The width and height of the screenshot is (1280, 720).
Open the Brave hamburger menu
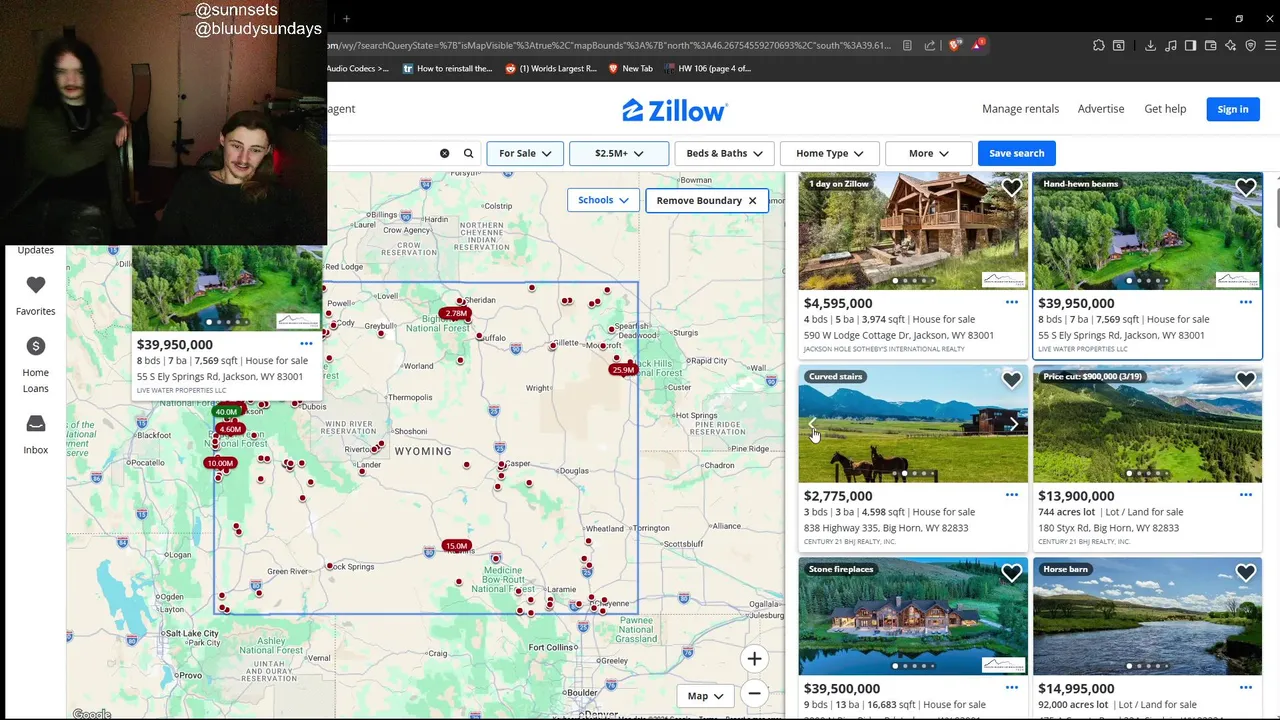[1271, 45]
